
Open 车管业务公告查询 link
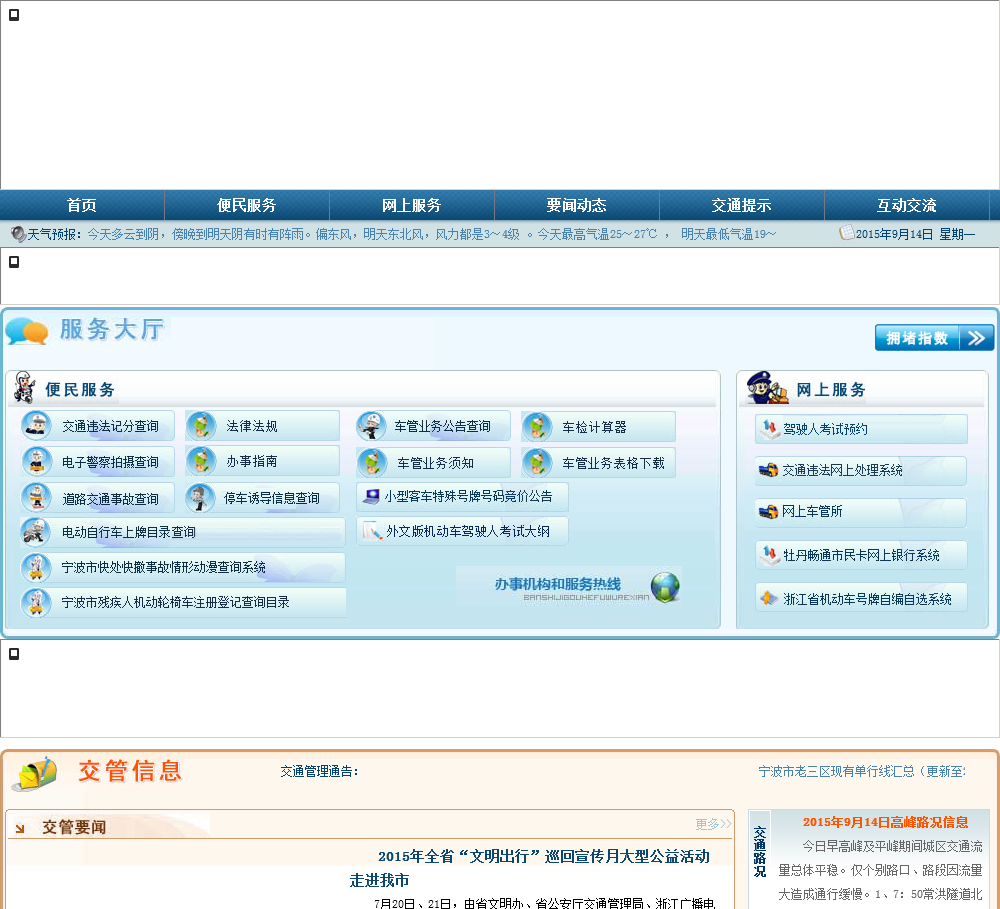[442, 426]
